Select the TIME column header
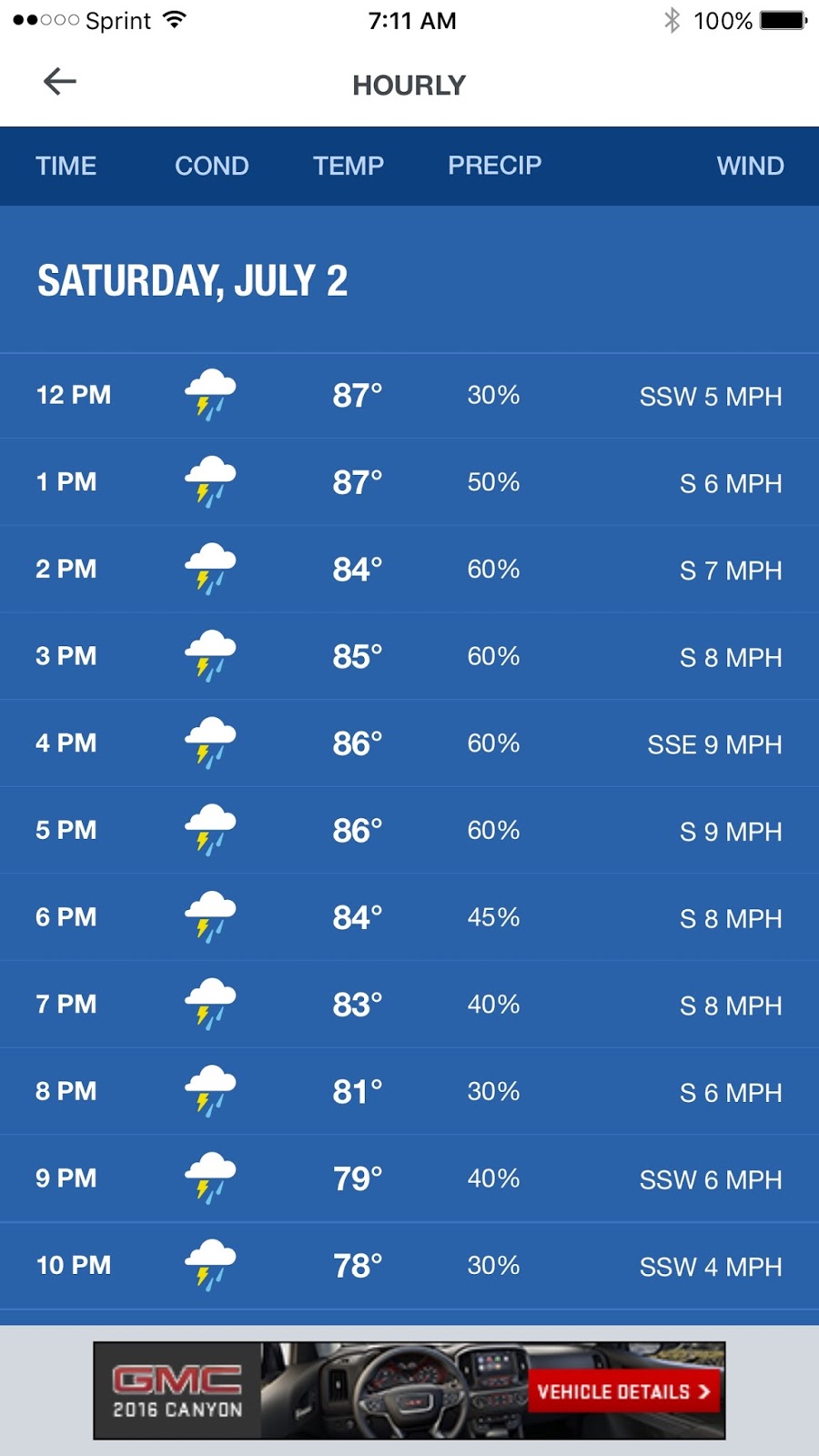 pos(66,166)
